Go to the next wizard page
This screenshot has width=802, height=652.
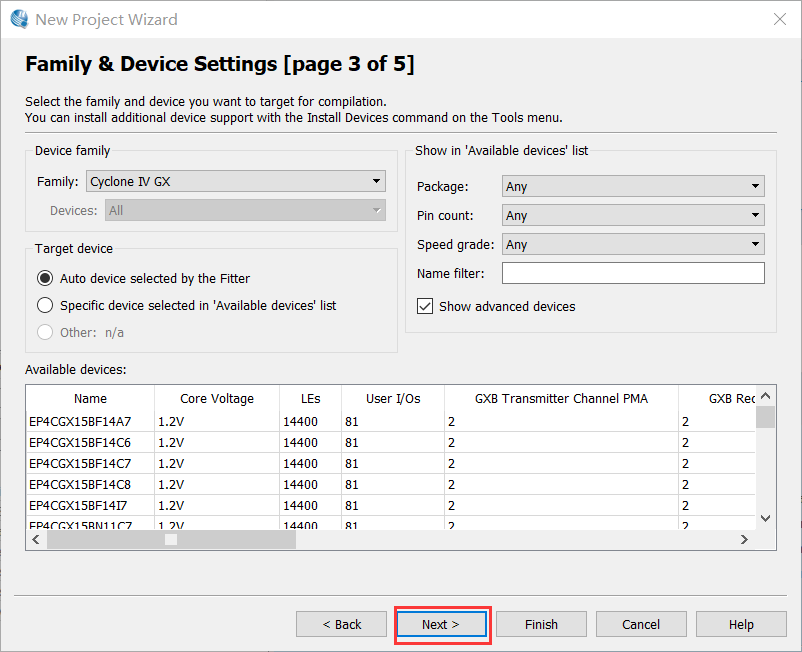pyautogui.click(x=441, y=624)
